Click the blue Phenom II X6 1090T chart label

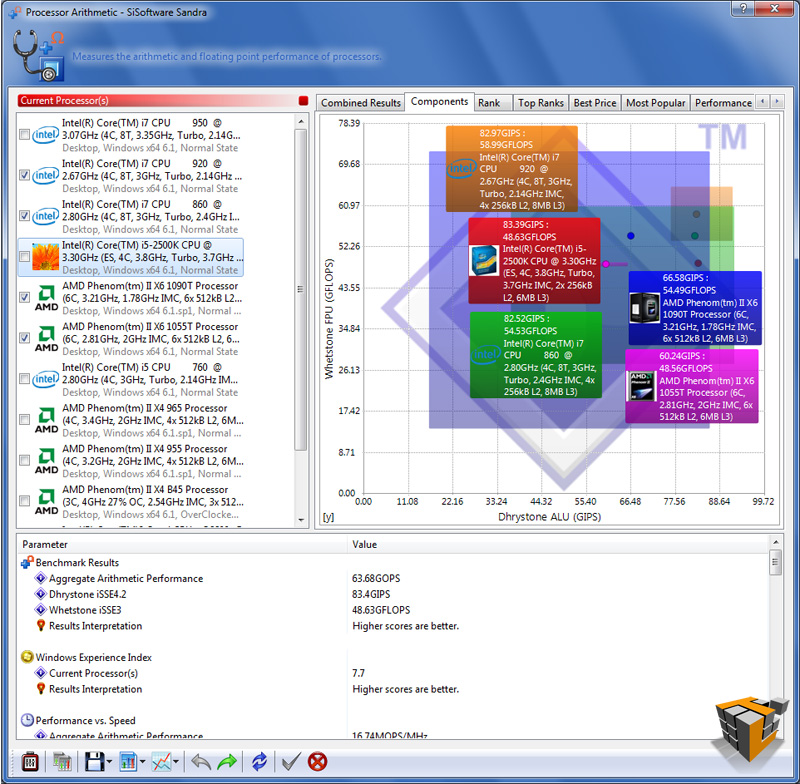(695, 308)
